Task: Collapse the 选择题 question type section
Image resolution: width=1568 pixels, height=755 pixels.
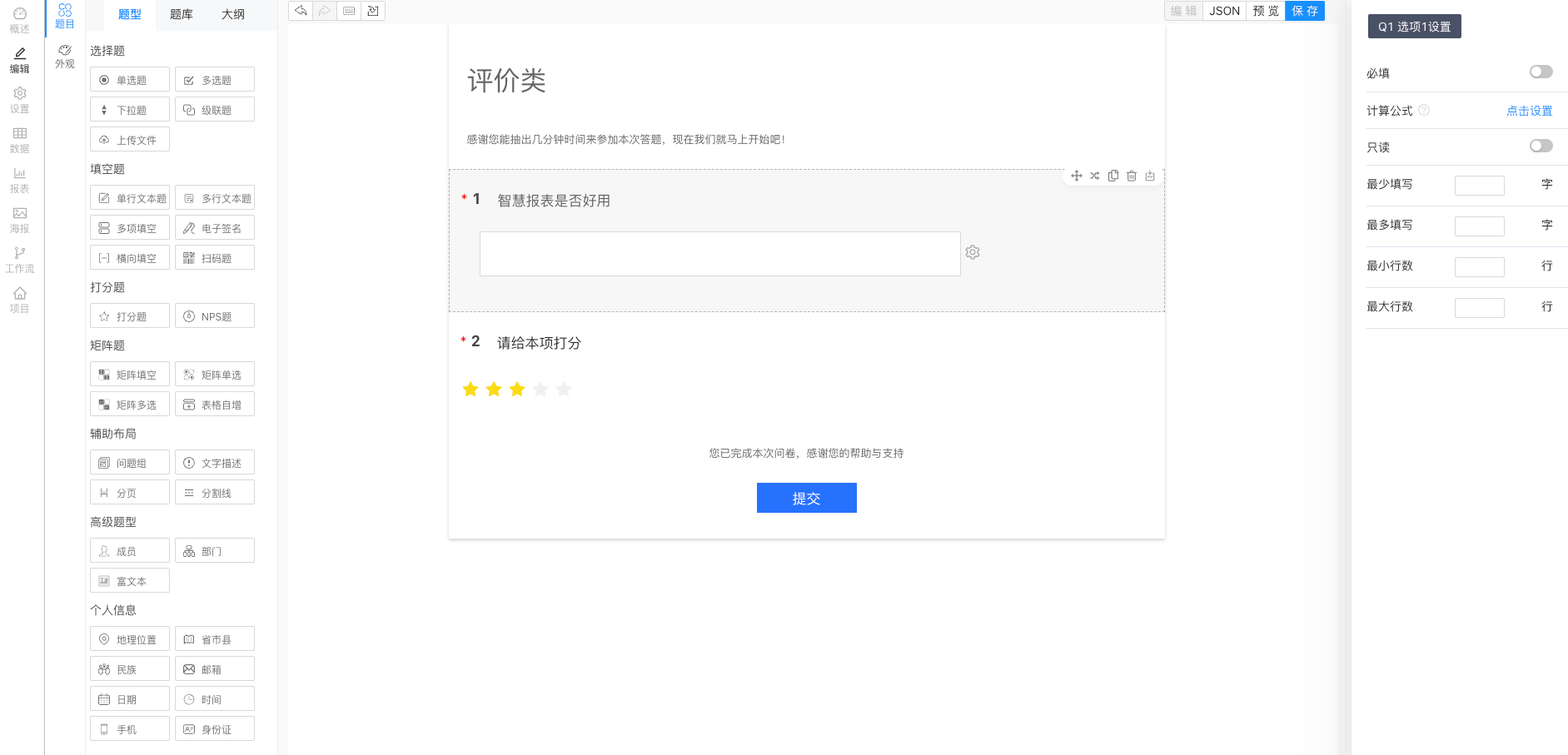Action: click(x=108, y=51)
